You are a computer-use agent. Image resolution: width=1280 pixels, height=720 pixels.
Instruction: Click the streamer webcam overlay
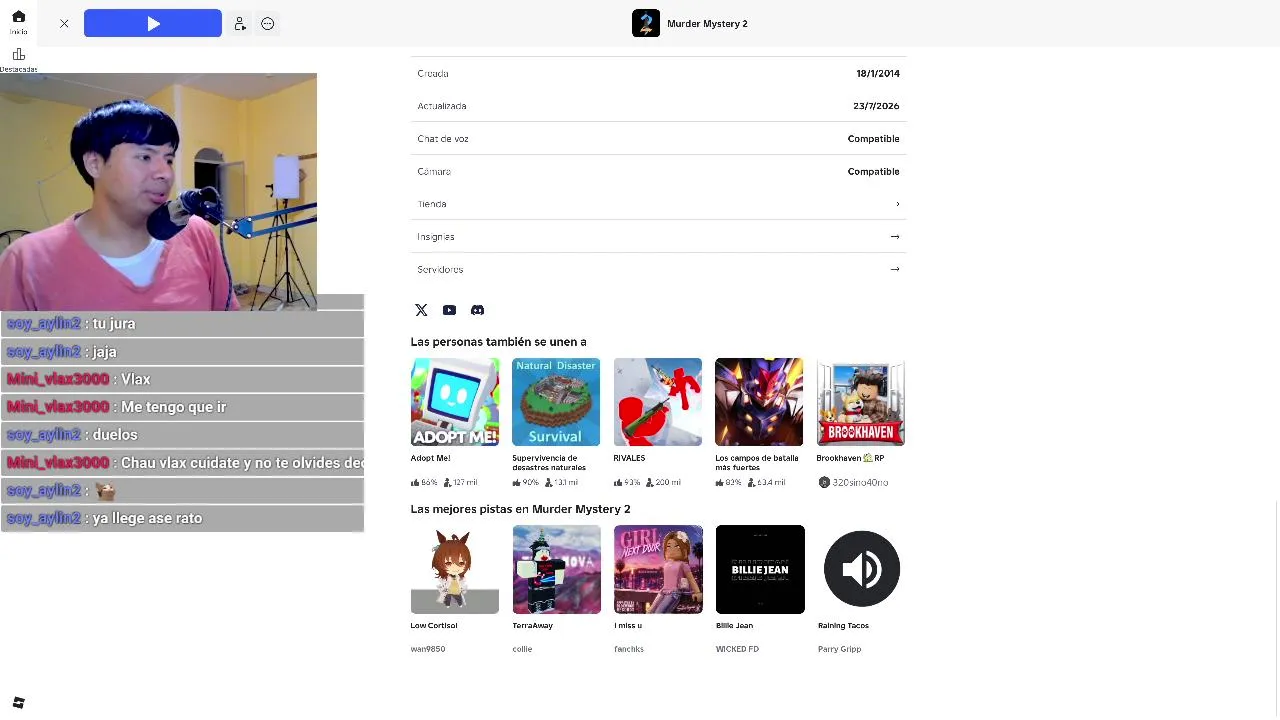(x=158, y=192)
